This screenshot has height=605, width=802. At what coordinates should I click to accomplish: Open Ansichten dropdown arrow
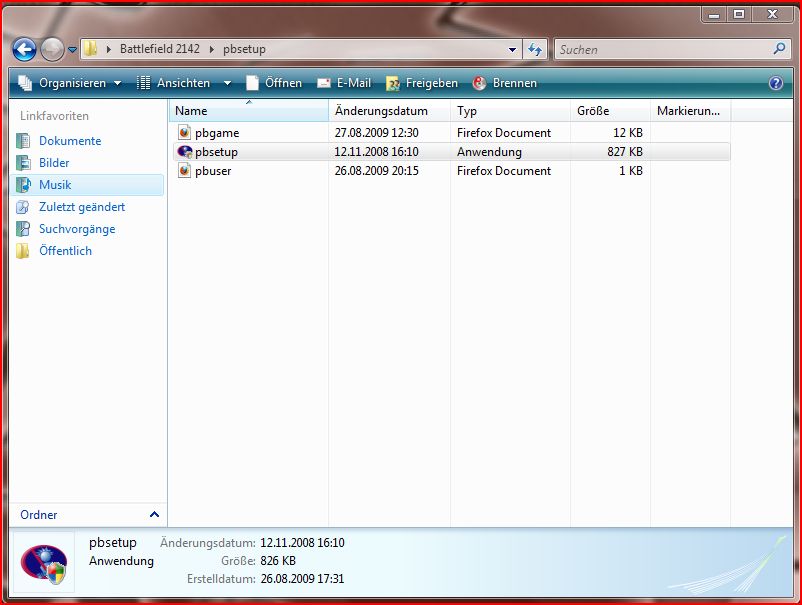[227, 83]
